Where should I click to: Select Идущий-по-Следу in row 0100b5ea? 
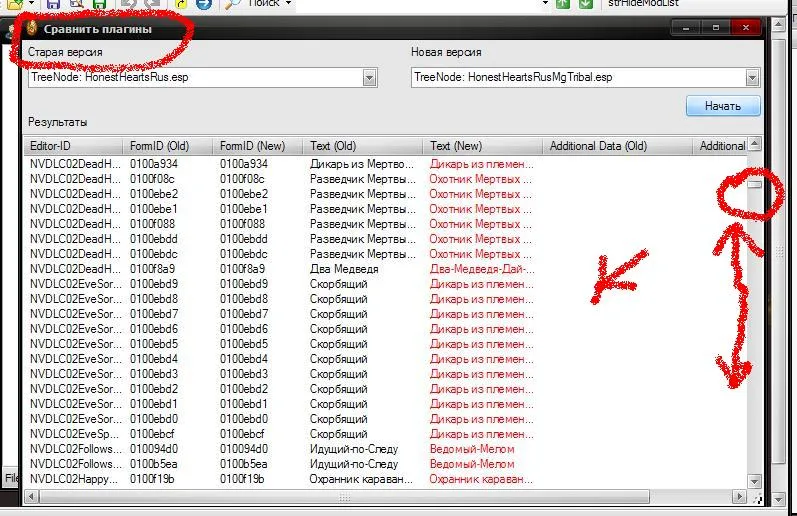coord(354,464)
